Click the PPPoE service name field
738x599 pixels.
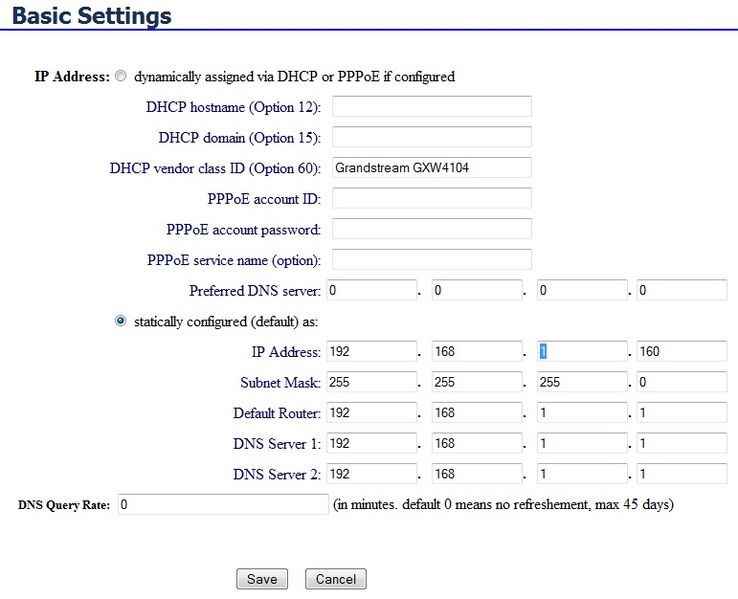(x=431, y=260)
